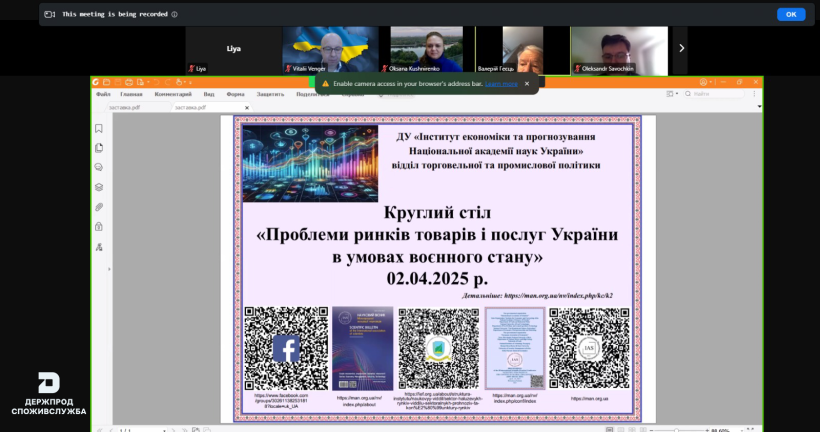
Task: Select Oleksandr Savochkin's video tile
Action: [x=620, y=50]
